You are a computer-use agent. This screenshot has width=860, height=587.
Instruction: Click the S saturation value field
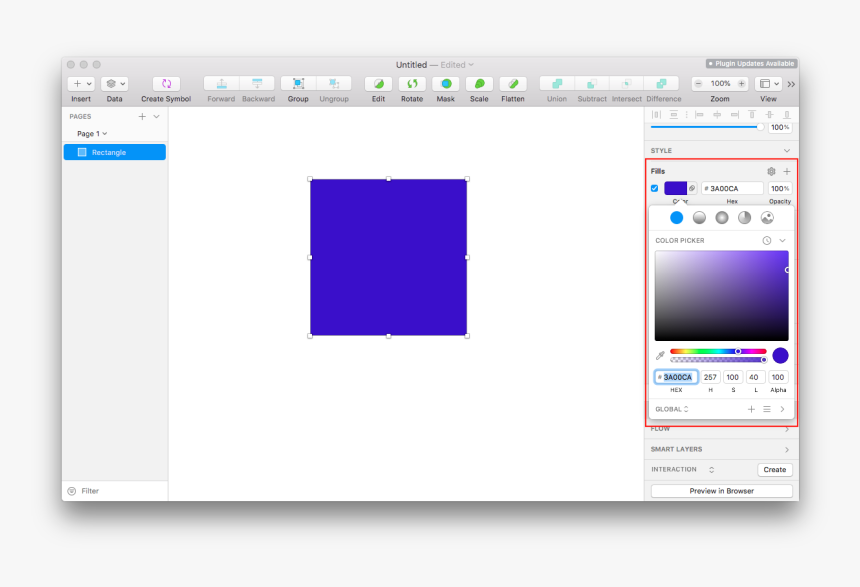click(x=733, y=377)
